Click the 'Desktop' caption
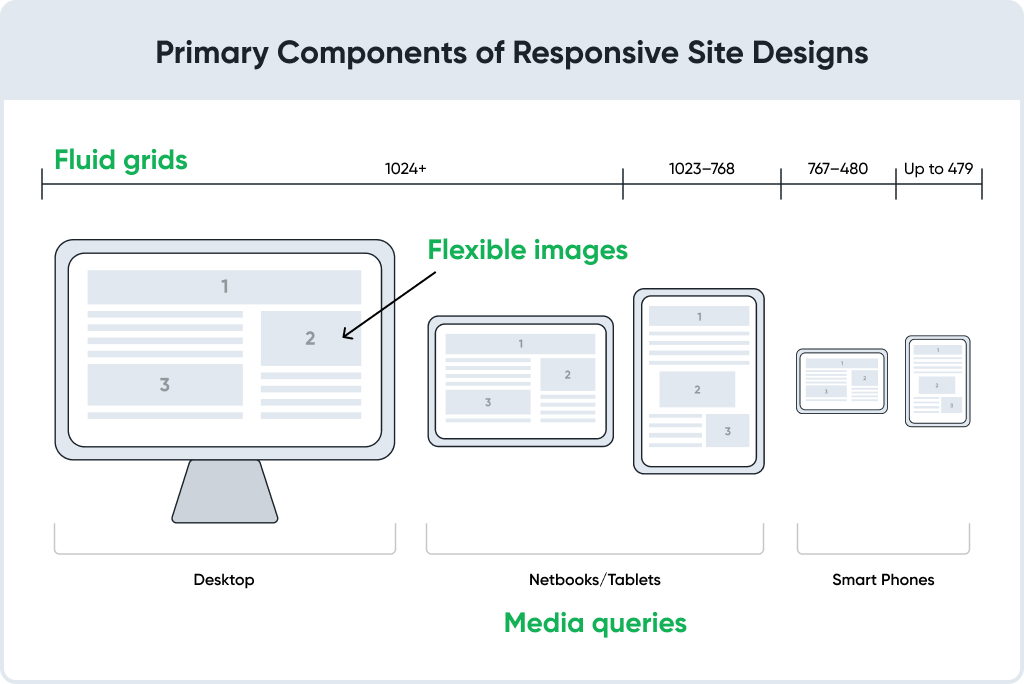Viewport: 1024px width, 684px height. [x=224, y=579]
